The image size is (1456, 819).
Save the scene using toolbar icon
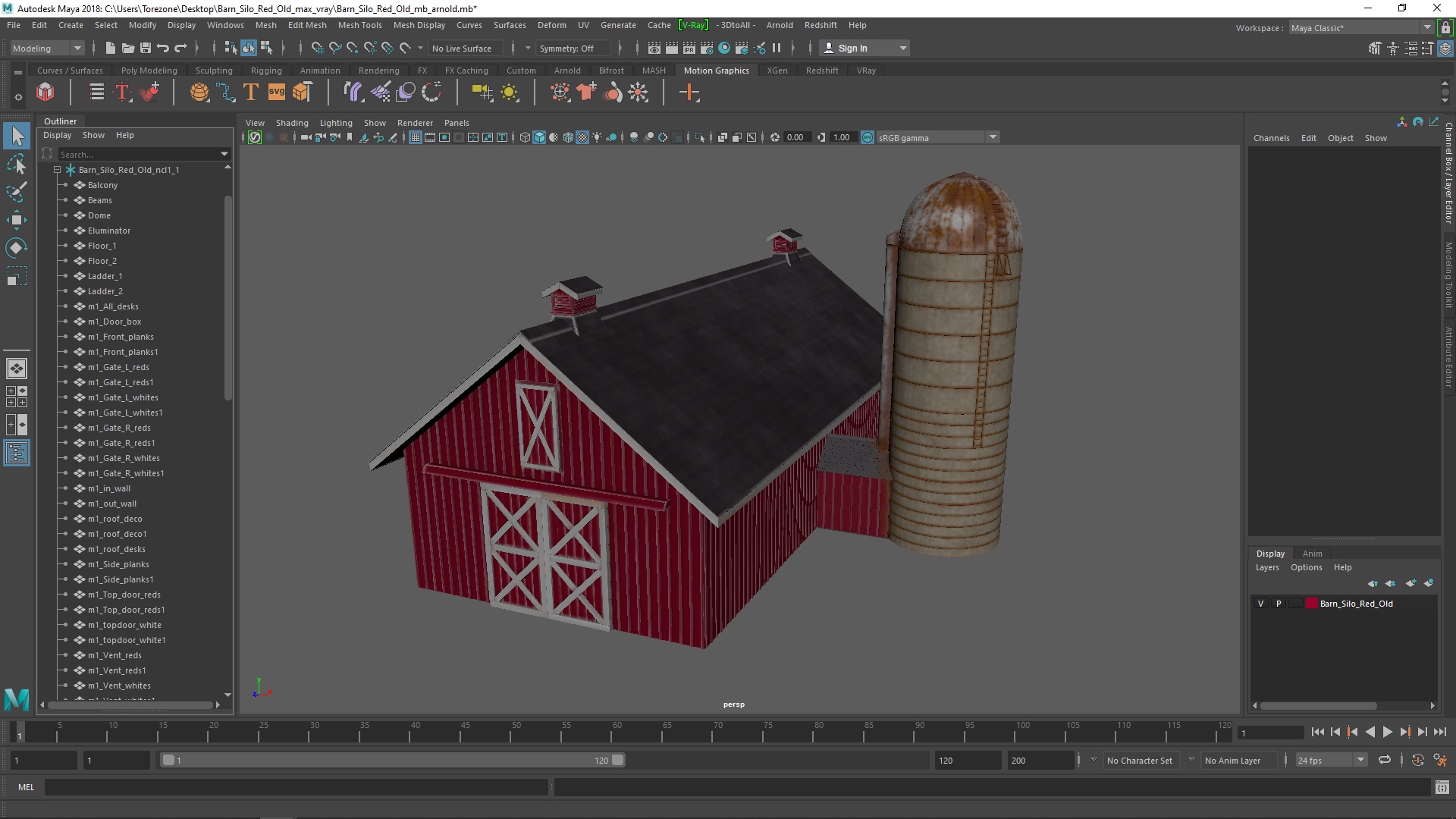pyautogui.click(x=146, y=48)
